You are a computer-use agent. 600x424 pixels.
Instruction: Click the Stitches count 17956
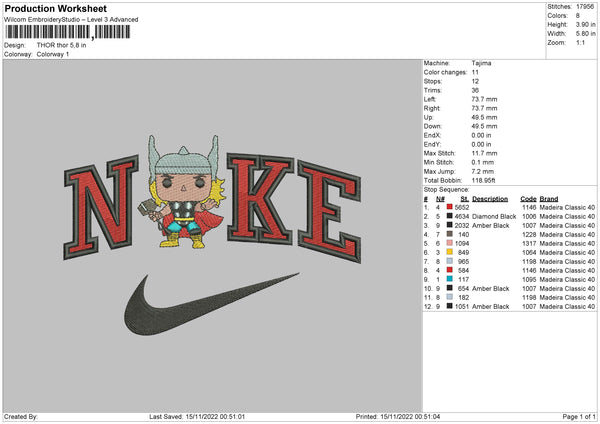(585, 7)
